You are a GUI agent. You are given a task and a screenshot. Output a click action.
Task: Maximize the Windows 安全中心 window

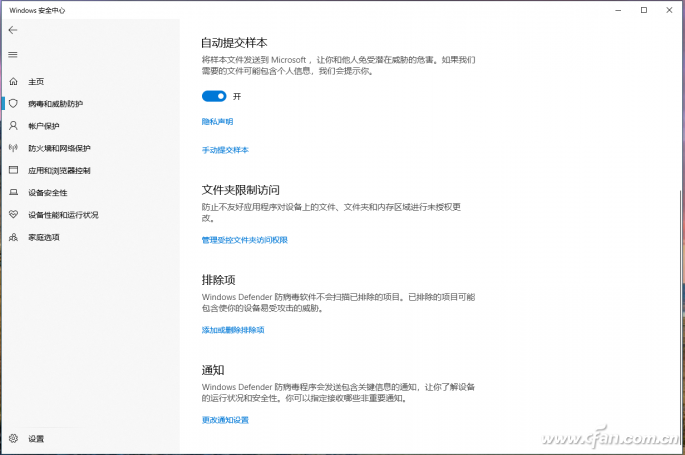point(644,10)
